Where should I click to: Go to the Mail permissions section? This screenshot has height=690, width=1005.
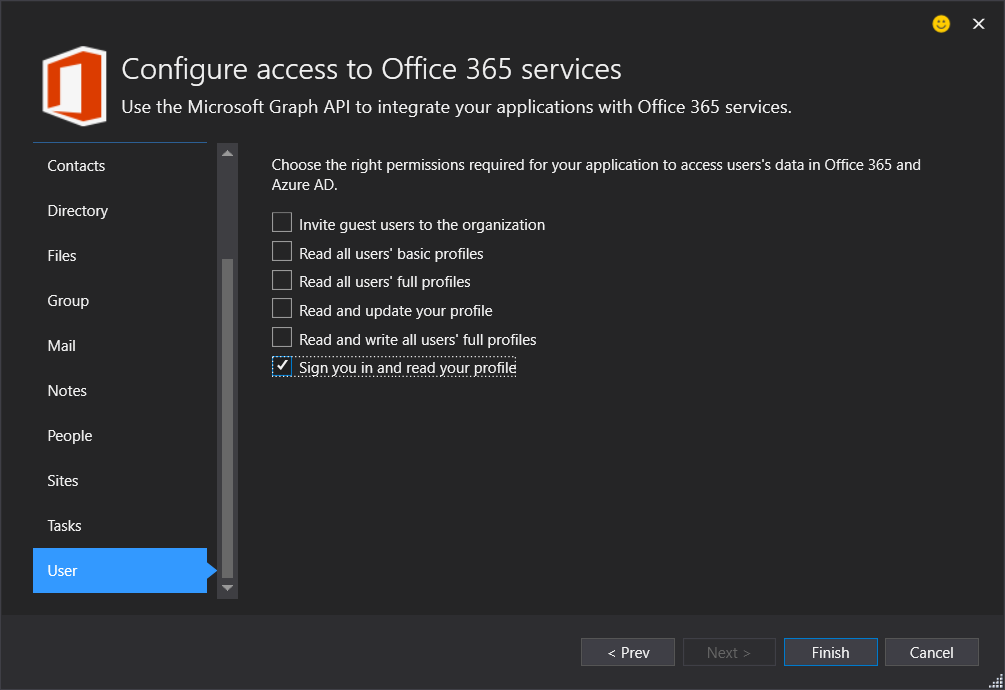point(62,346)
